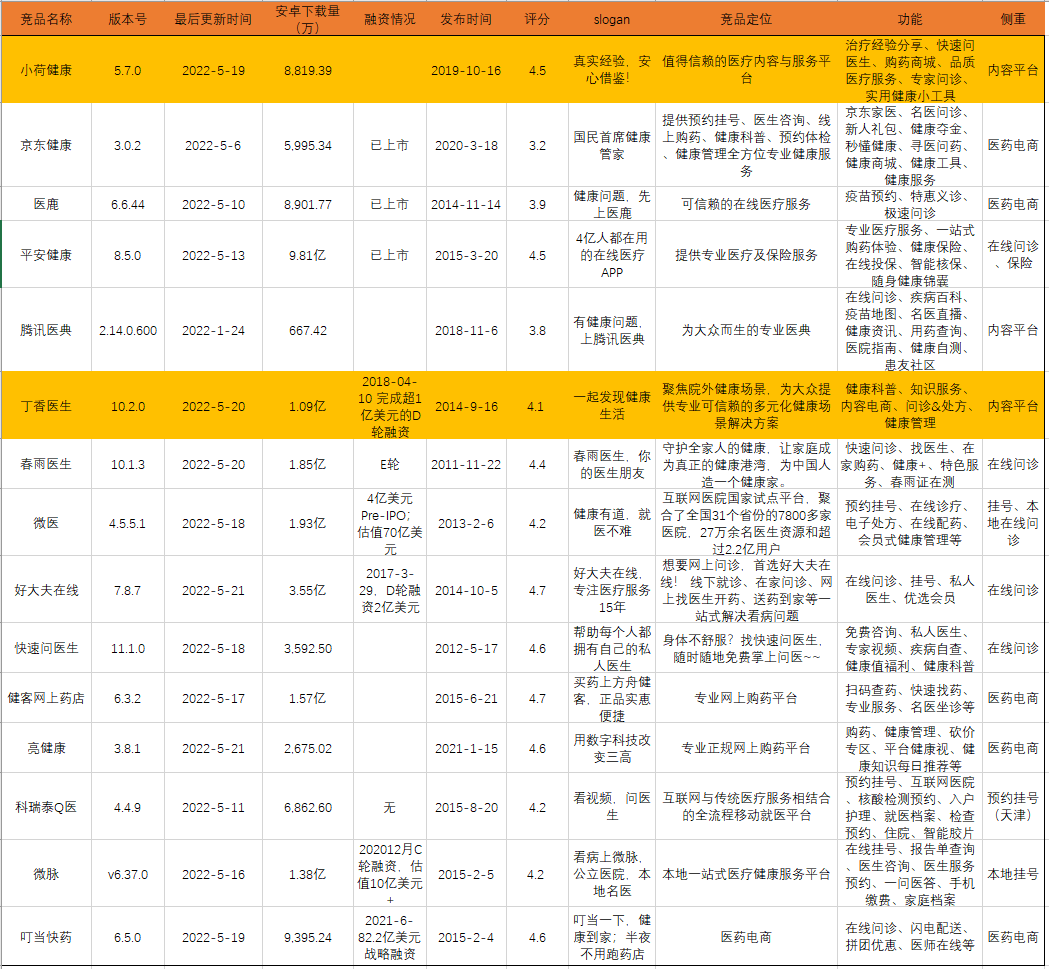The height and width of the screenshot is (969, 1049).
Task: Select the 丁香医生 name cell
Action: click(46, 407)
